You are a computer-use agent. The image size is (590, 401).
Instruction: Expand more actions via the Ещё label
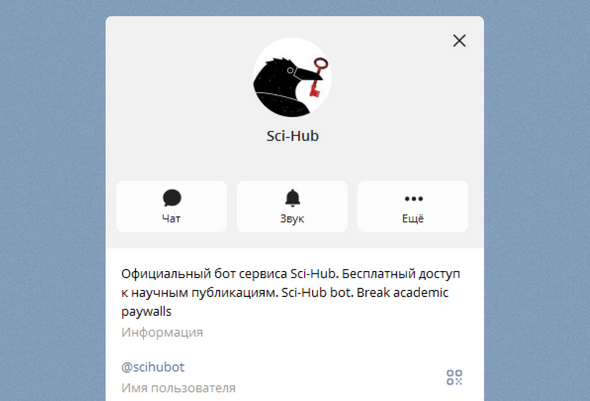[413, 219]
